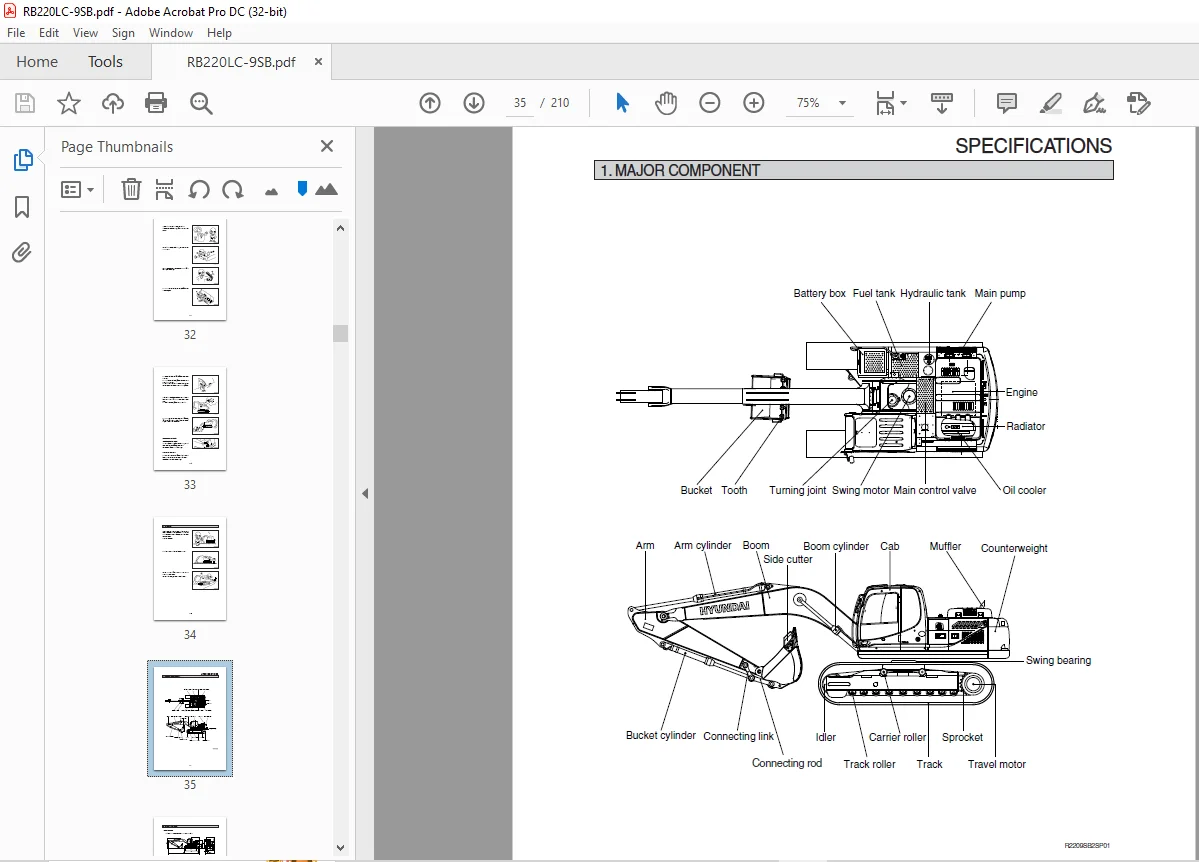Zoom in with the plus button
The width and height of the screenshot is (1199, 862).
(754, 103)
